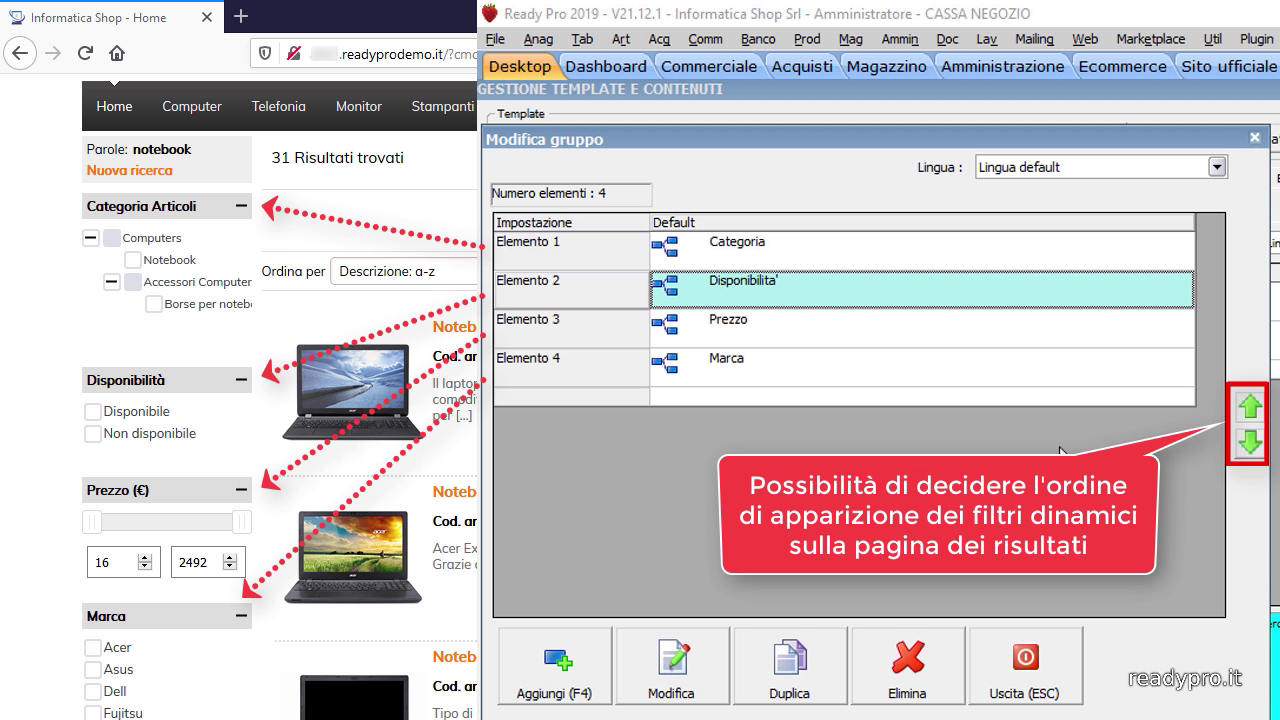The image size is (1280, 720).
Task: Open a new browser tab with plus
Action: [241, 16]
